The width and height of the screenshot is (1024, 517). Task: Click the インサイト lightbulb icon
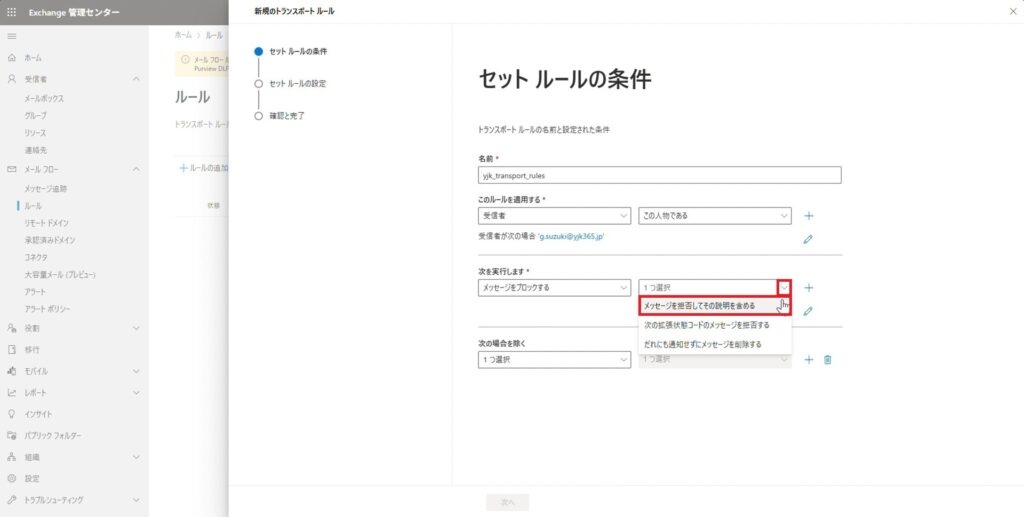[x=12, y=414]
